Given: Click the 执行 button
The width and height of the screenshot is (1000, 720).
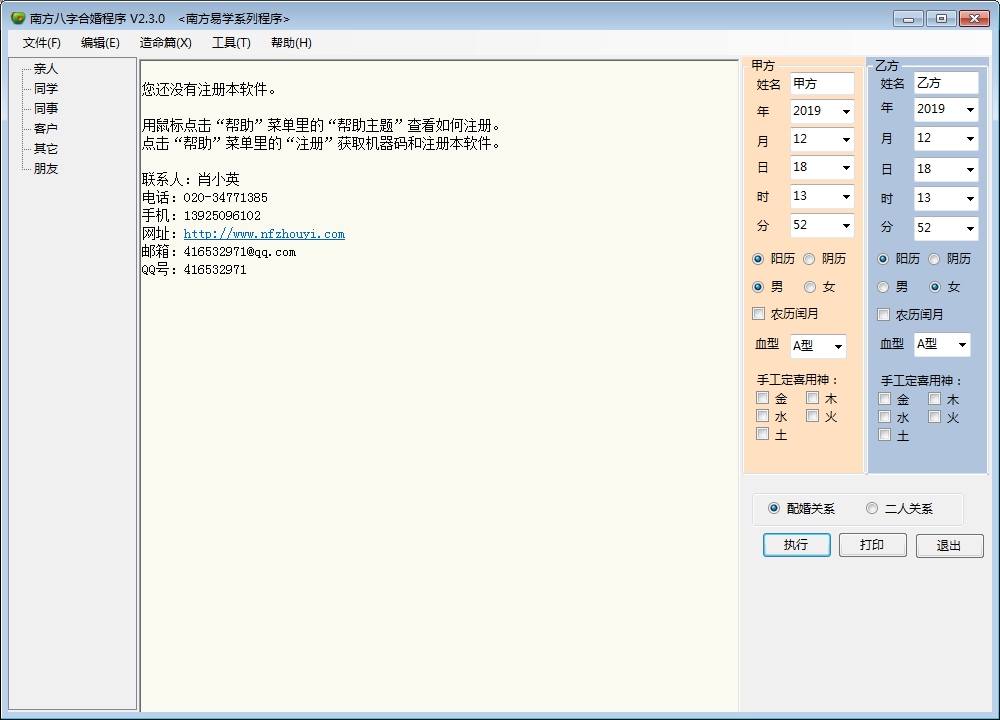Looking at the screenshot, I should pyautogui.click(x=797, y=545).
